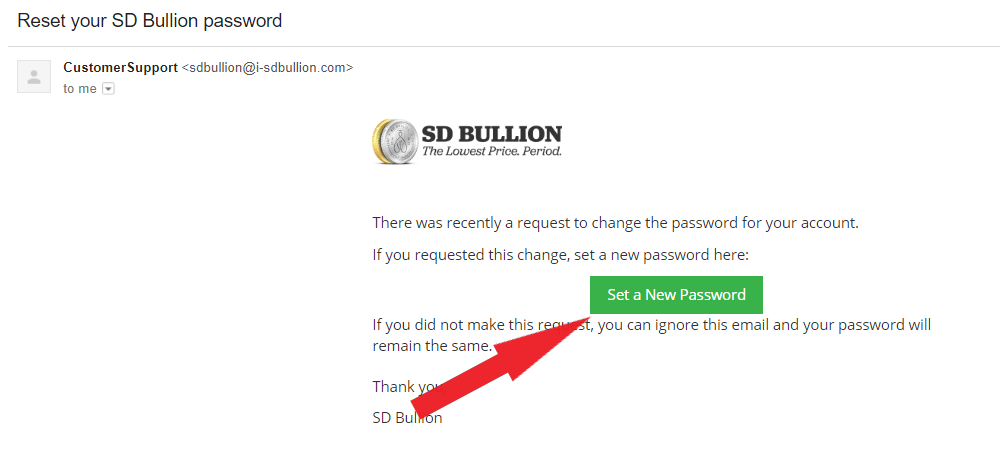The height and width of the screenshot is (469, 1000).
Task: Expand recipient details arrow beside 'to me'
Action: coord(108,89)
